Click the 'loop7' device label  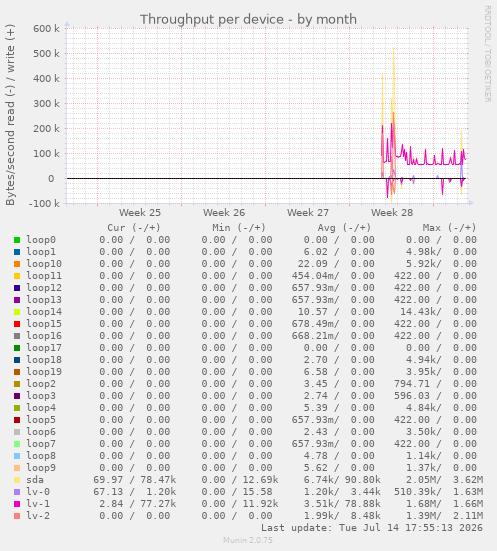(x=41, y=444)
